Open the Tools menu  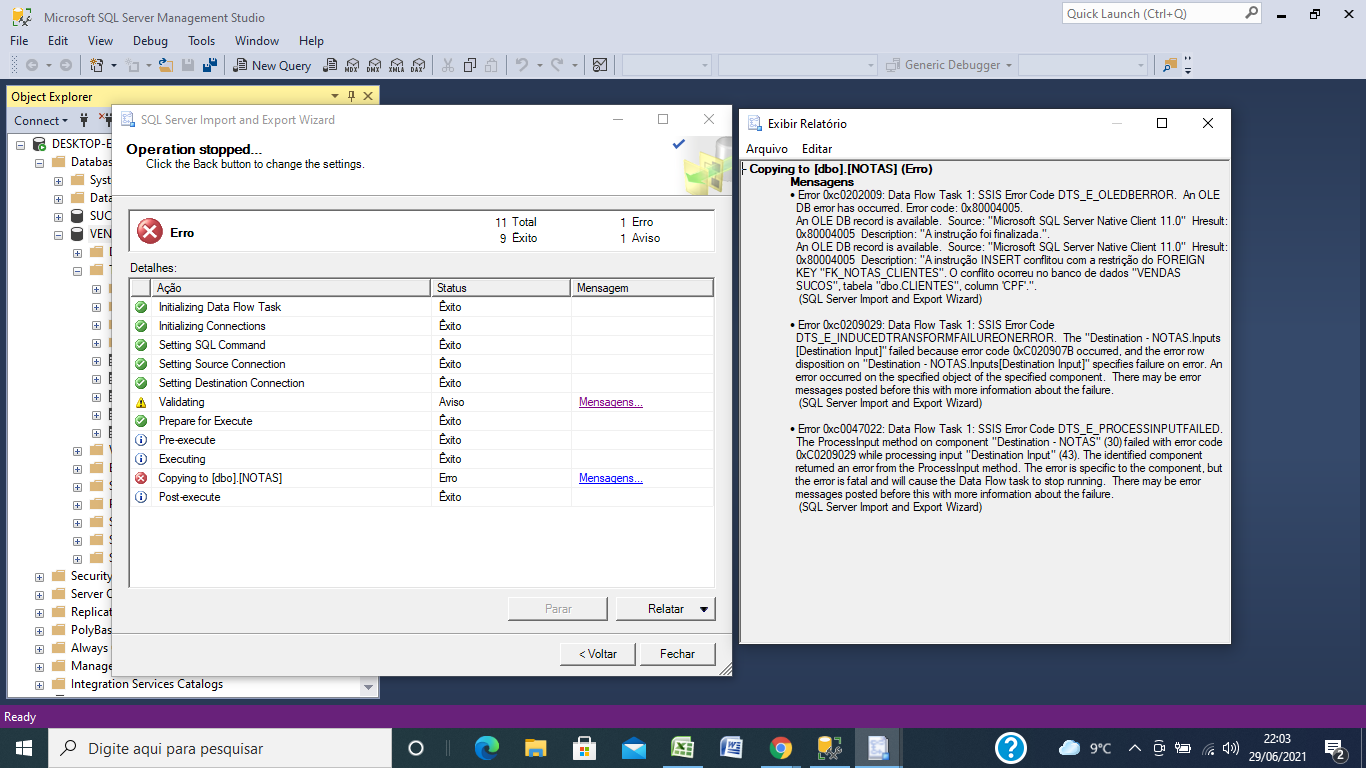pyautogui.click(x=202, y=41)
